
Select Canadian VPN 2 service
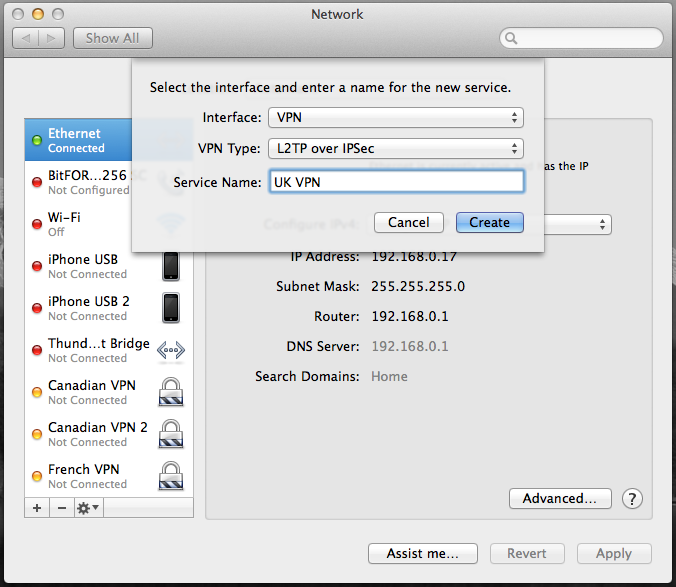97,434
